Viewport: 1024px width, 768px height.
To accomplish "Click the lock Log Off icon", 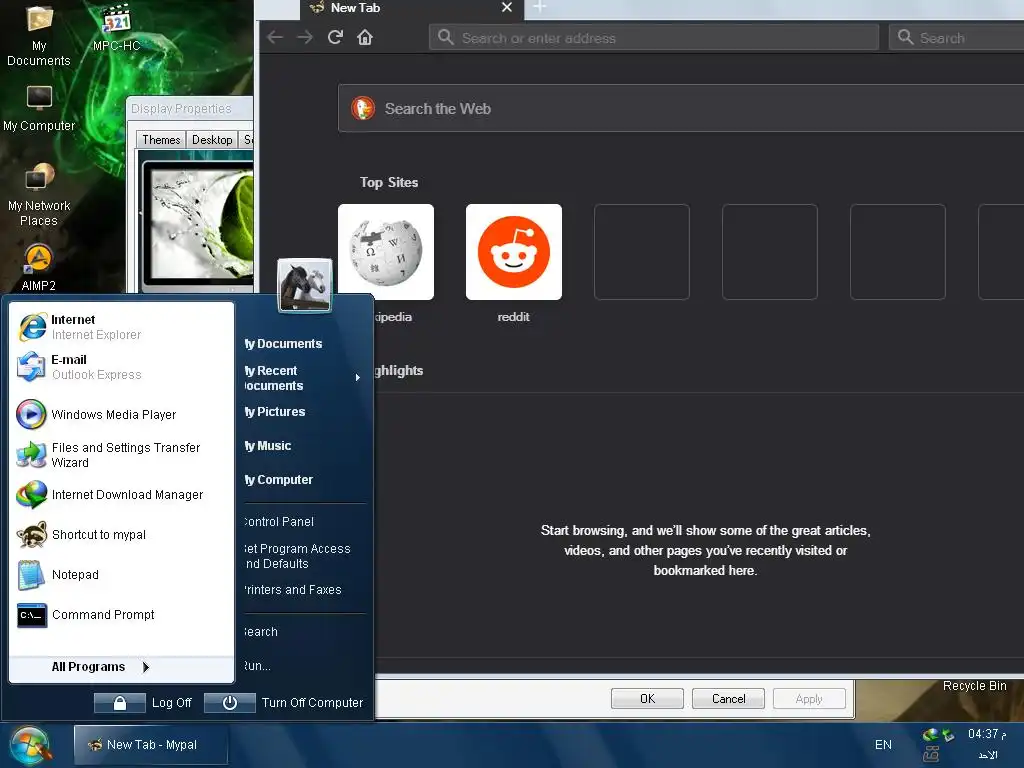I will 120,703.
